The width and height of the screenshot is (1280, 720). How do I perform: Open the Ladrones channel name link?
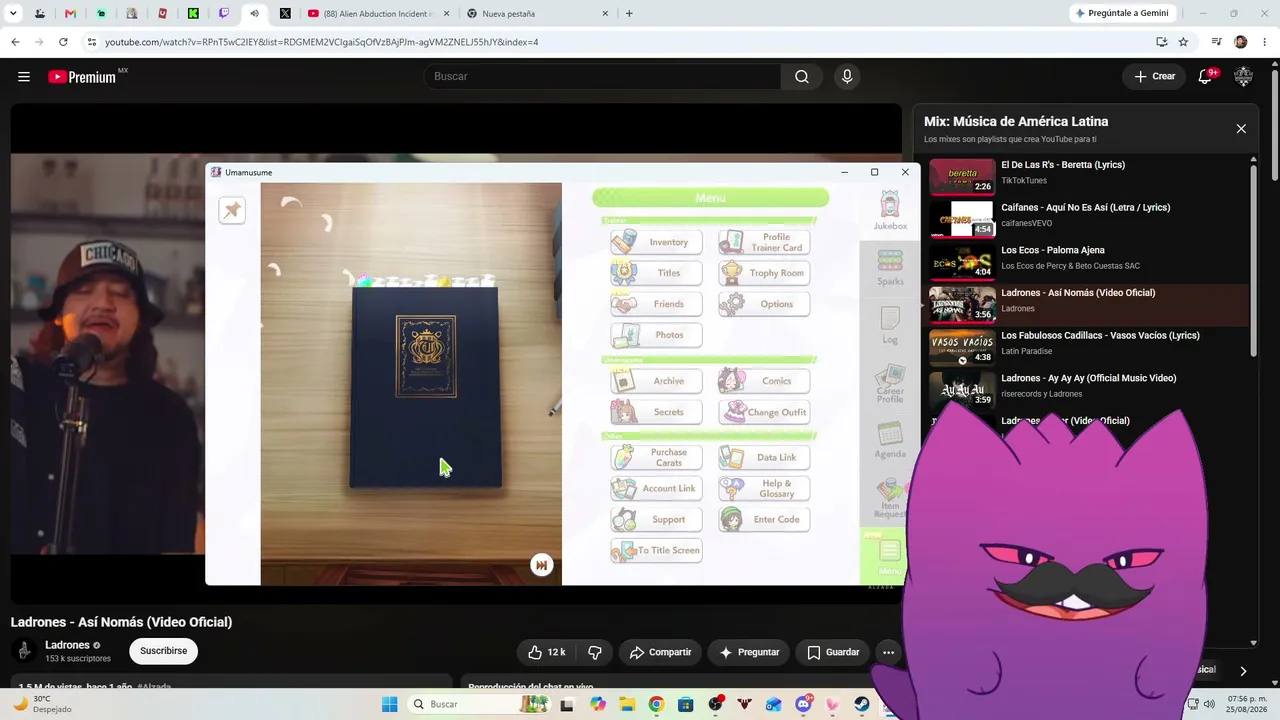click(x=67, y=645)
